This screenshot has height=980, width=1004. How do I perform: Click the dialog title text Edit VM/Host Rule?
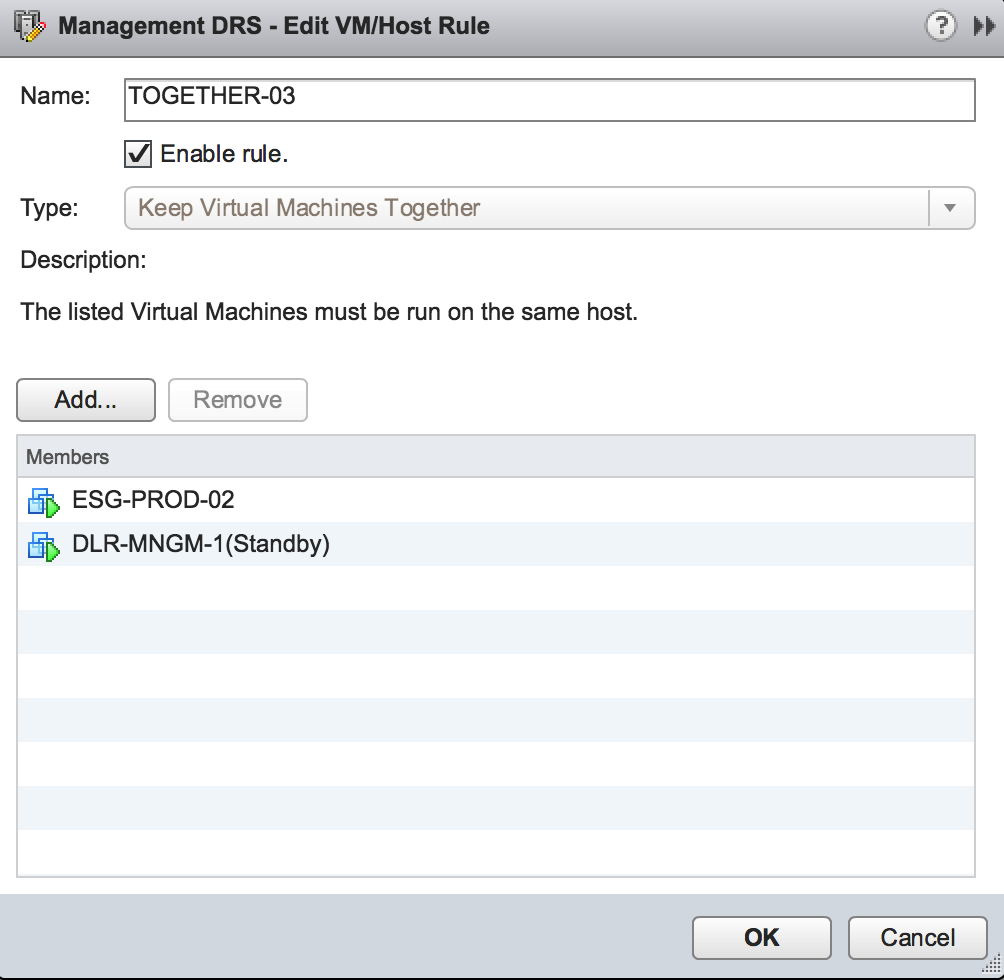(386, 26)
